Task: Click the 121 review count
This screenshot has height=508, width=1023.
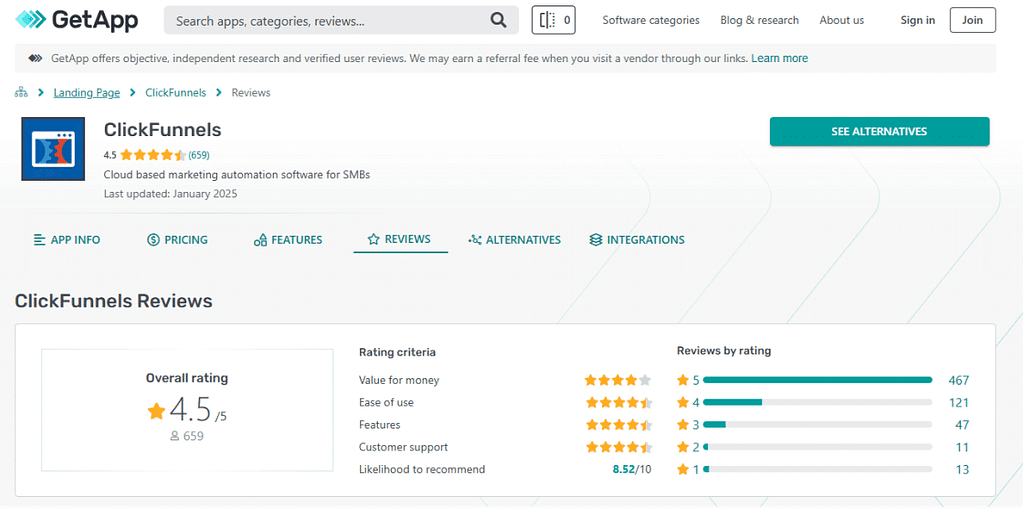Action: coord(959,402)
